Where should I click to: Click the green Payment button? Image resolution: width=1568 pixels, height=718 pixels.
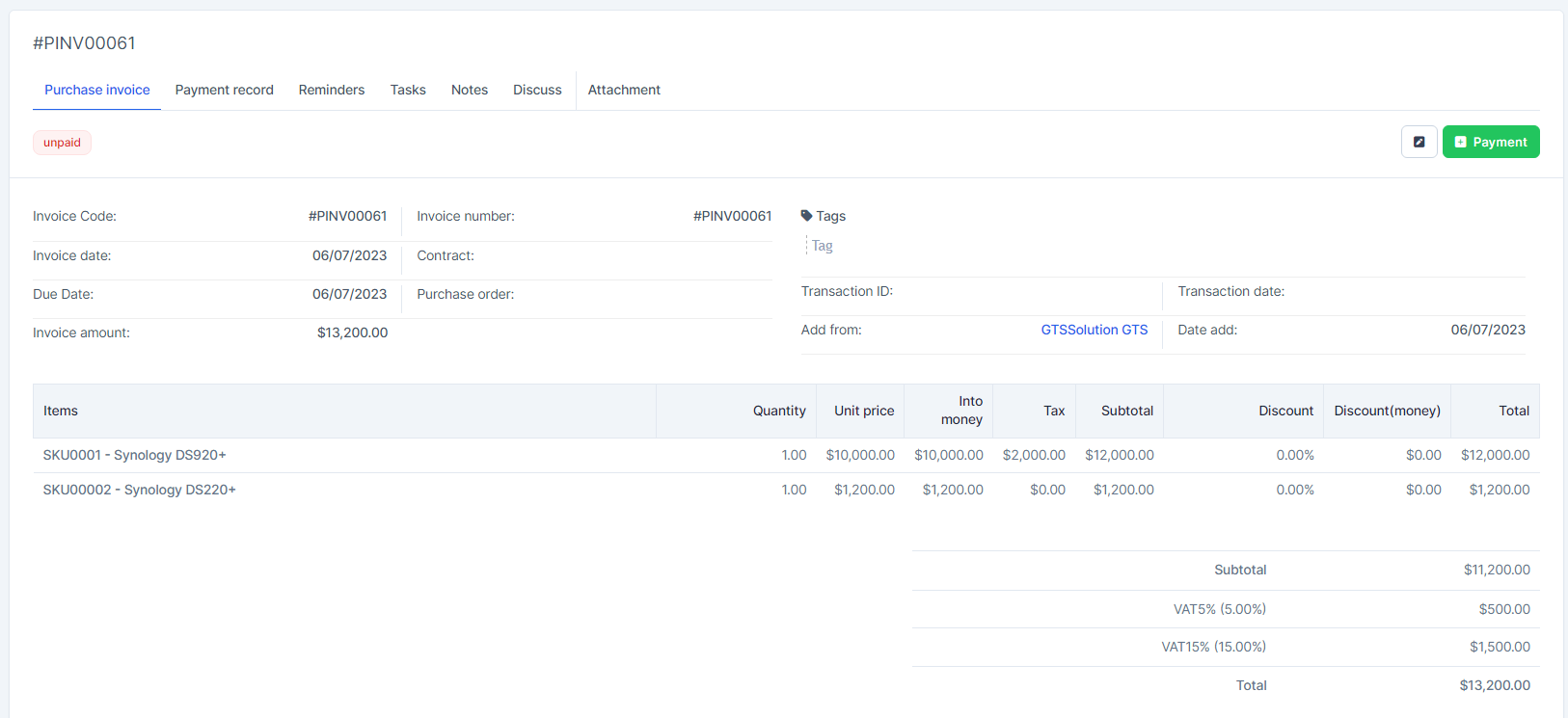(1491, 142)
